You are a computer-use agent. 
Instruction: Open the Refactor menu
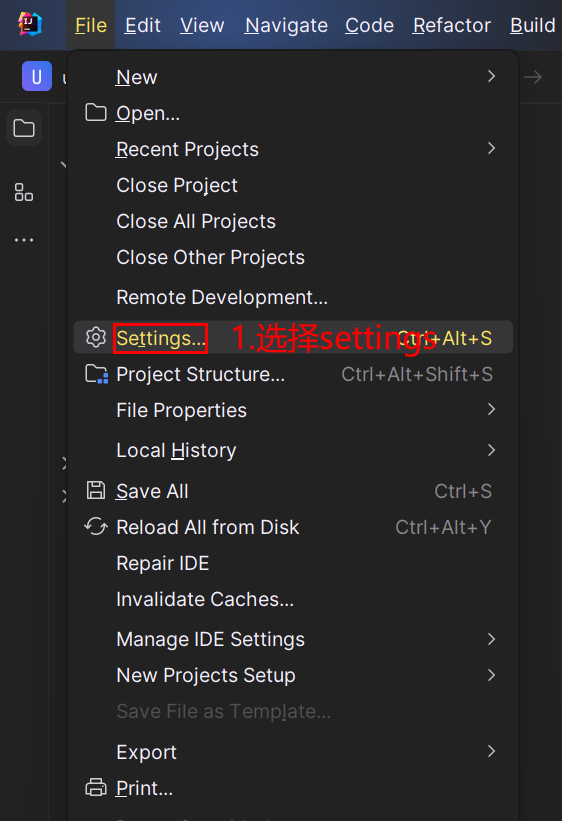coord(451,25)
